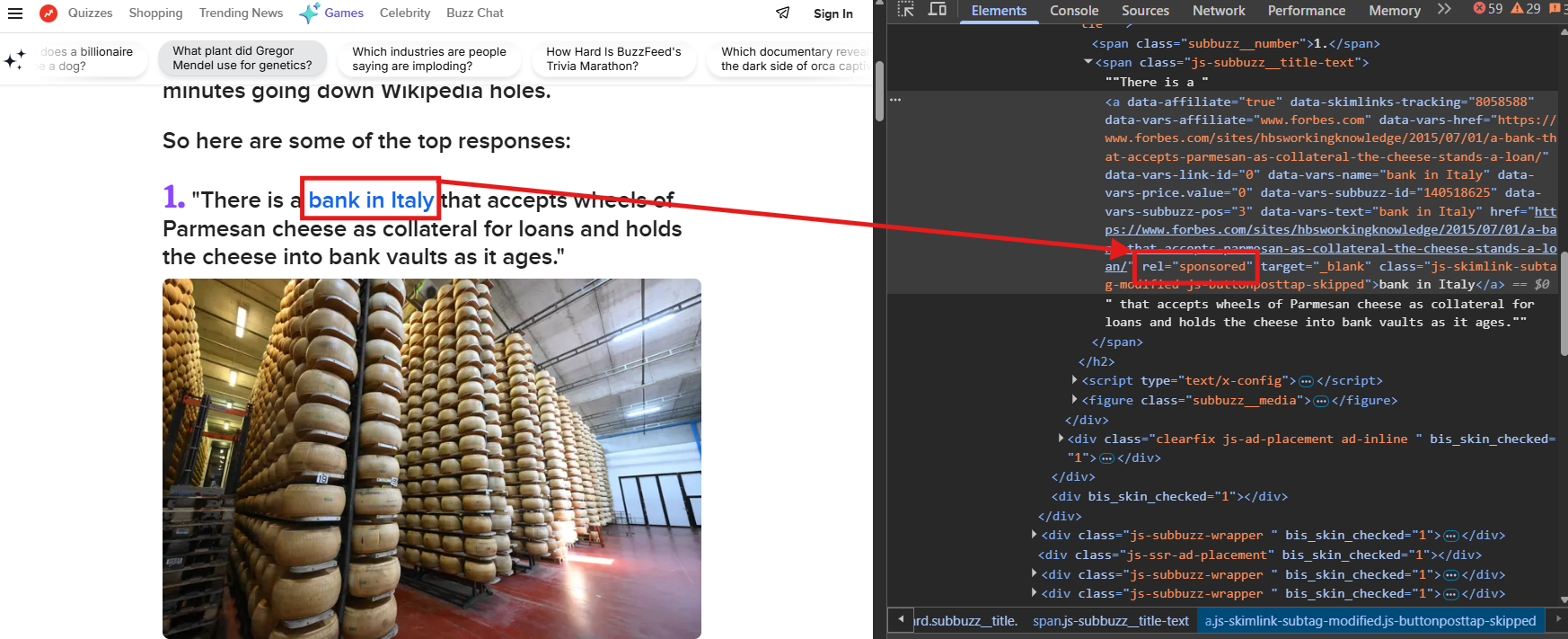Follow the 'bank in Italy' article link

click(x=371, y=200)
